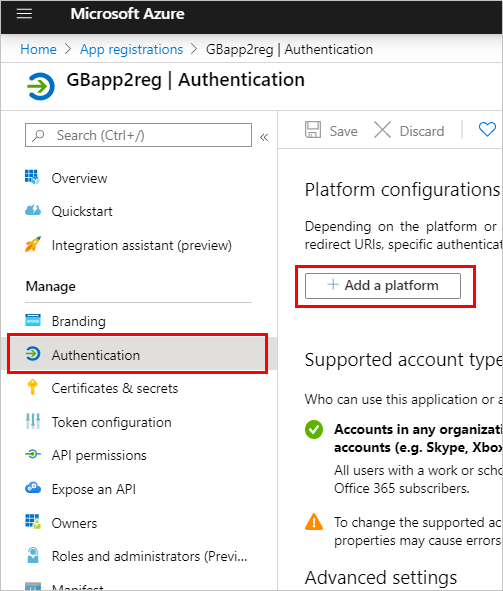The height and width of the screenshot is (591, 503).
Task: Click the Integration assistant rocket icon
Action: tap(33, 244)
